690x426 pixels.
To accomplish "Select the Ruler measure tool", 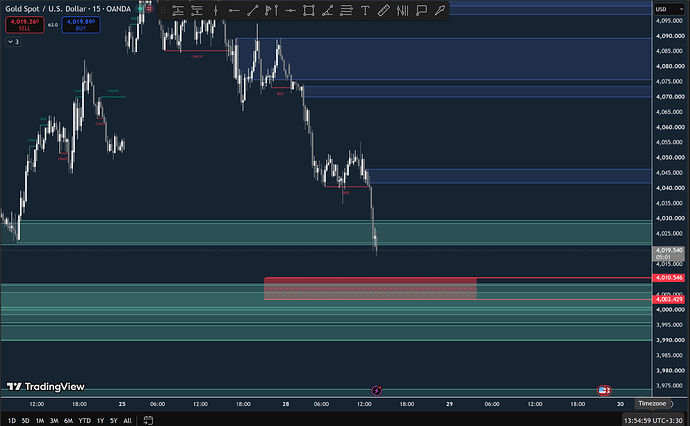I will click(384, 11).
